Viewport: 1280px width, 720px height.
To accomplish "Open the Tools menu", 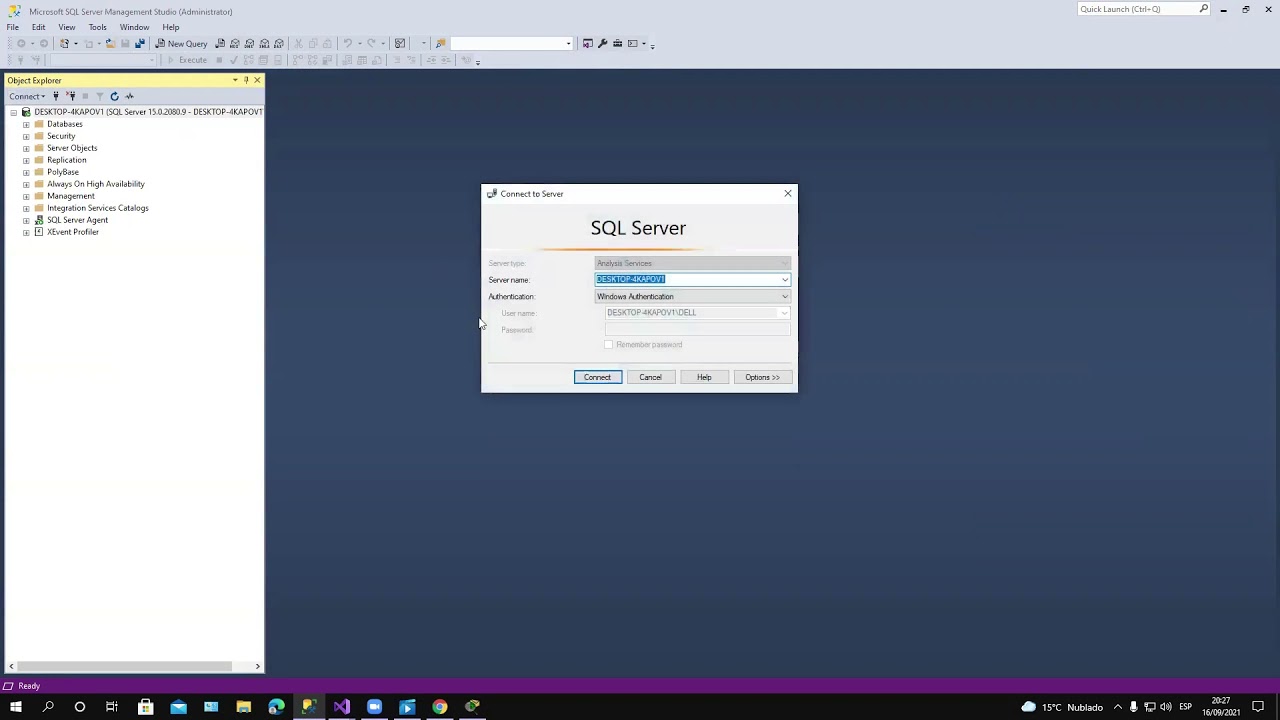I will [x=97, y=27].
